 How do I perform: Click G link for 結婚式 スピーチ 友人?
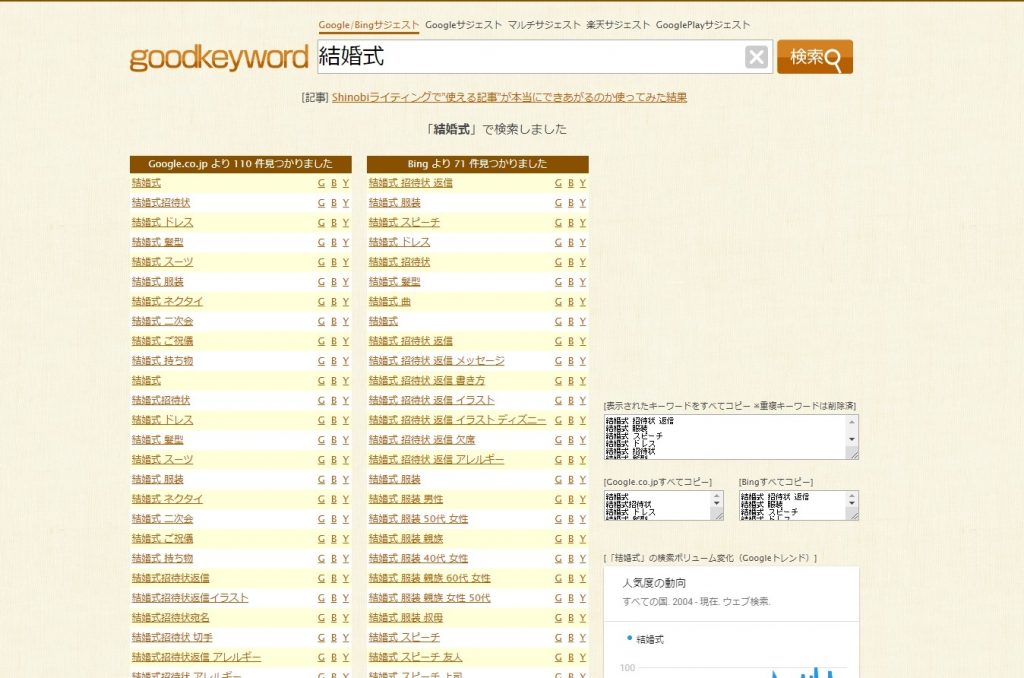(x=558, y=658)
